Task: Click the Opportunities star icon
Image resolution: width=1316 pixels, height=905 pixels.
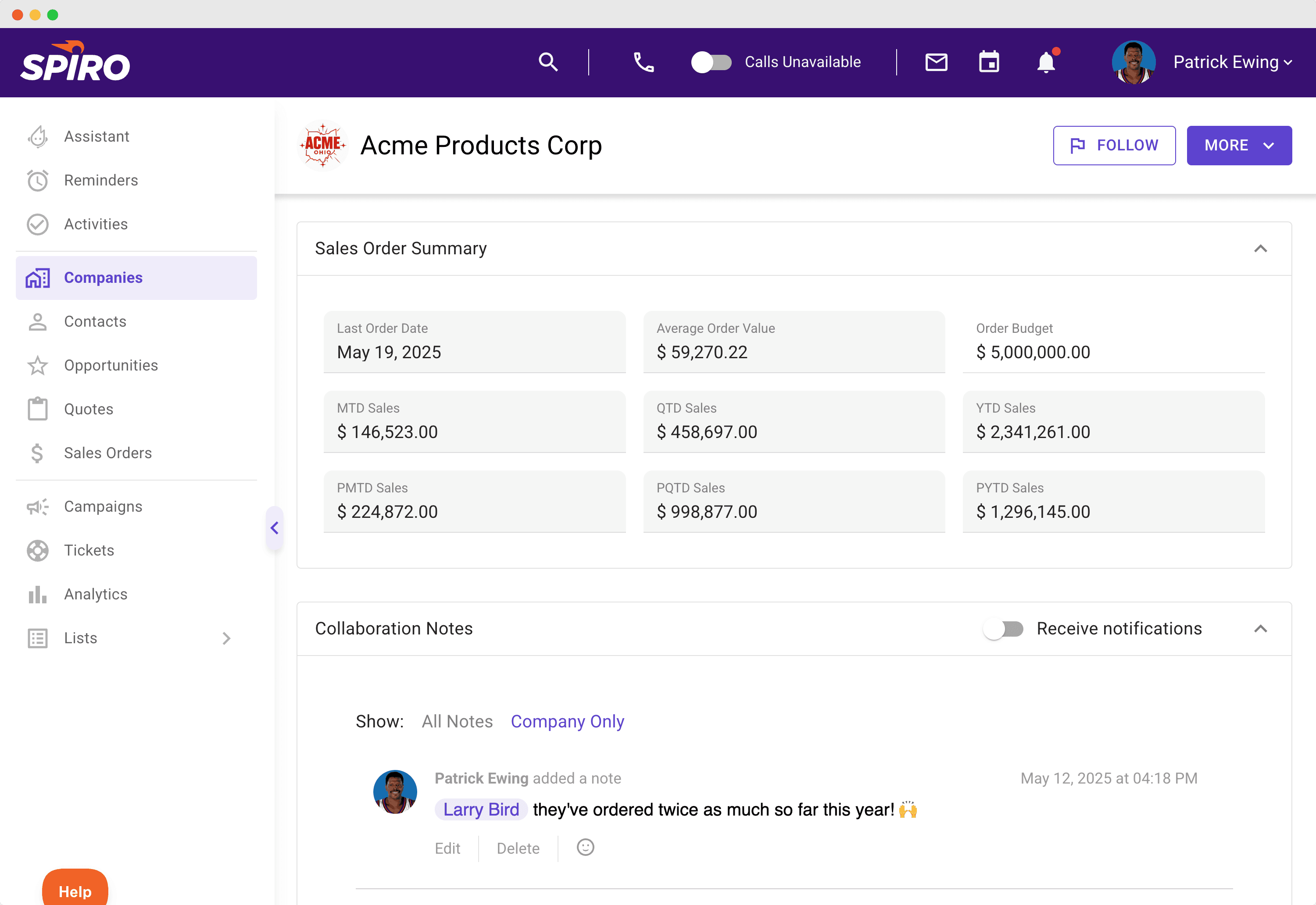Action: 37,365
